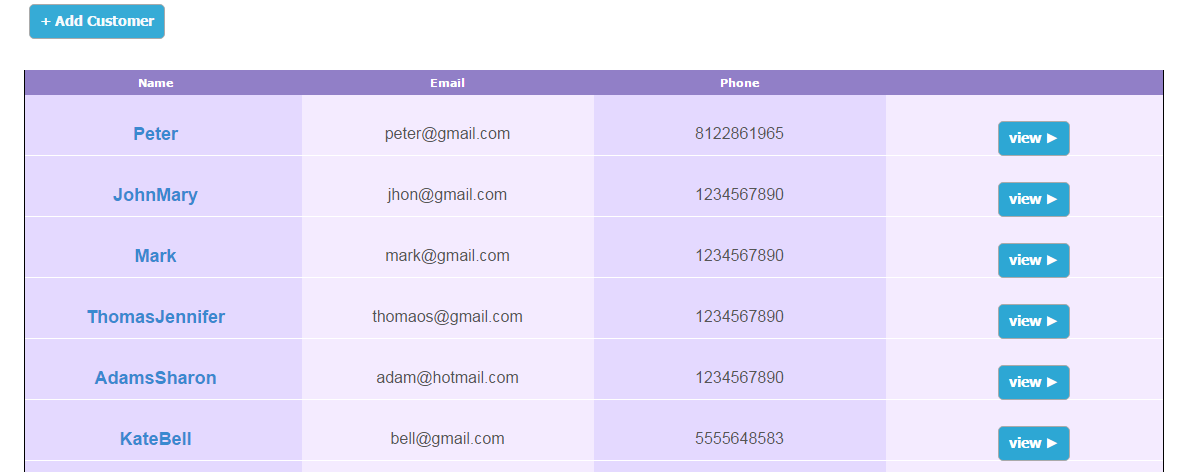
Task: Click the Email column header
Action: pos(447,83)
